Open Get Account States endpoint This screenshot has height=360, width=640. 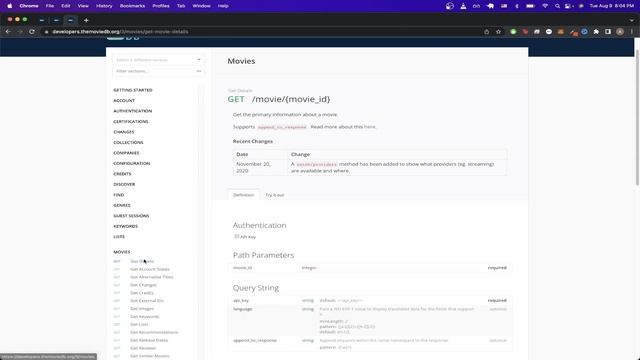[x=150, y=269]
